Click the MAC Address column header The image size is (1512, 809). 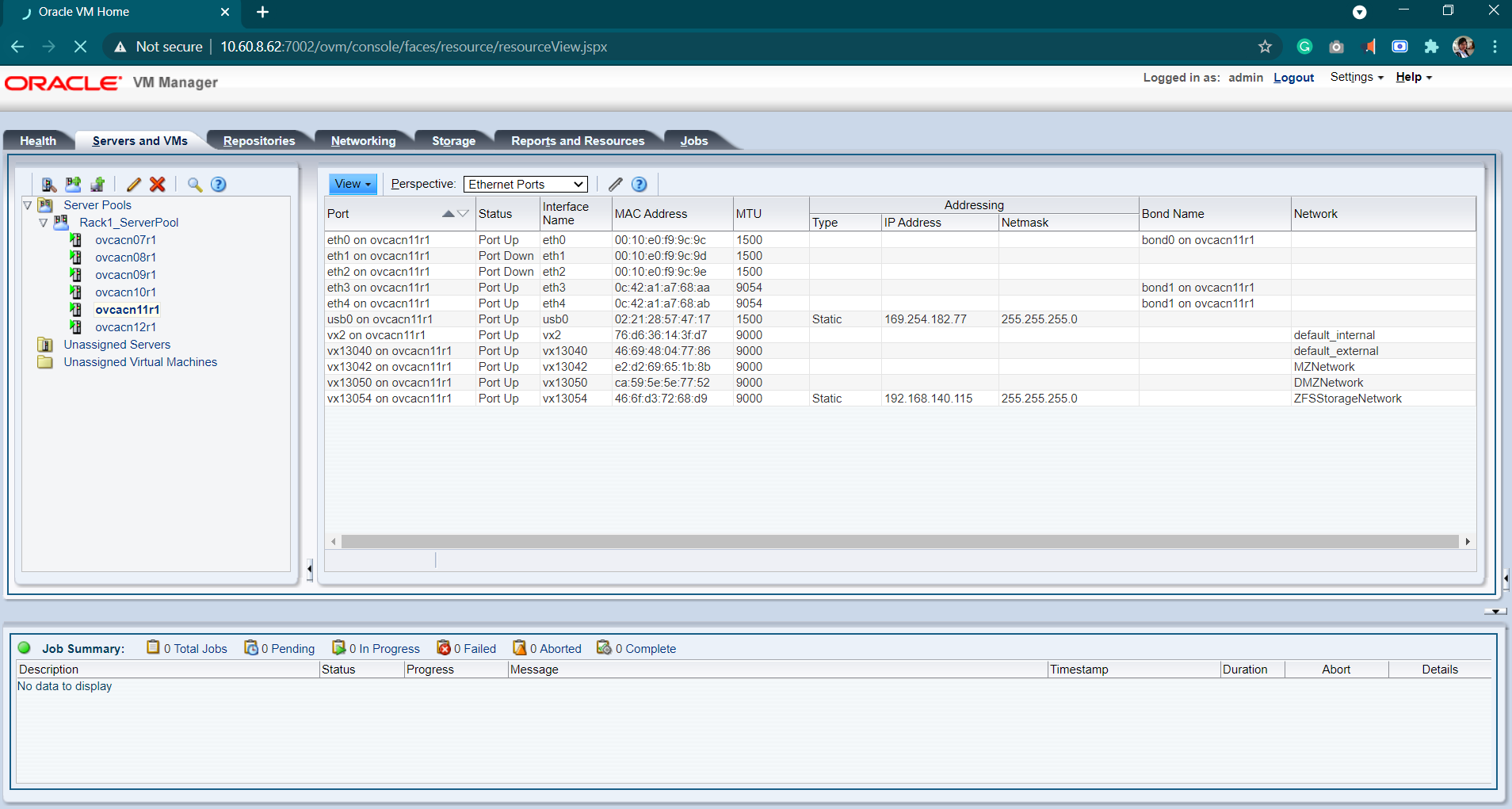pos(672,214)
